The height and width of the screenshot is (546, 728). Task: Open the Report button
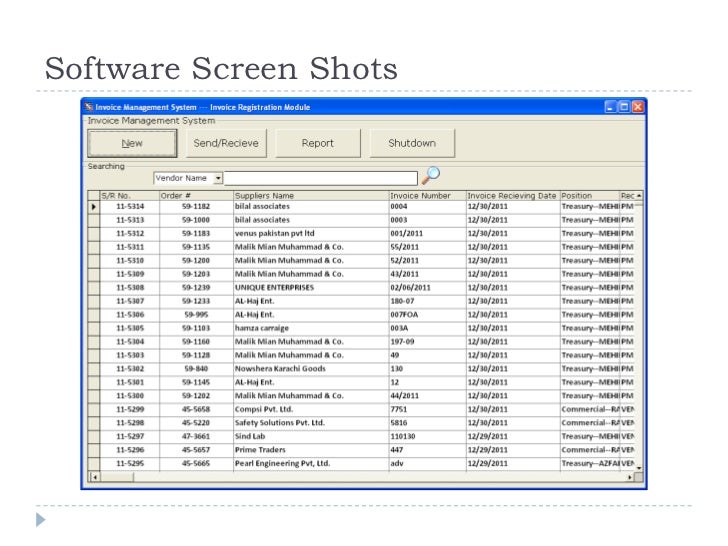tap(318, 143)
